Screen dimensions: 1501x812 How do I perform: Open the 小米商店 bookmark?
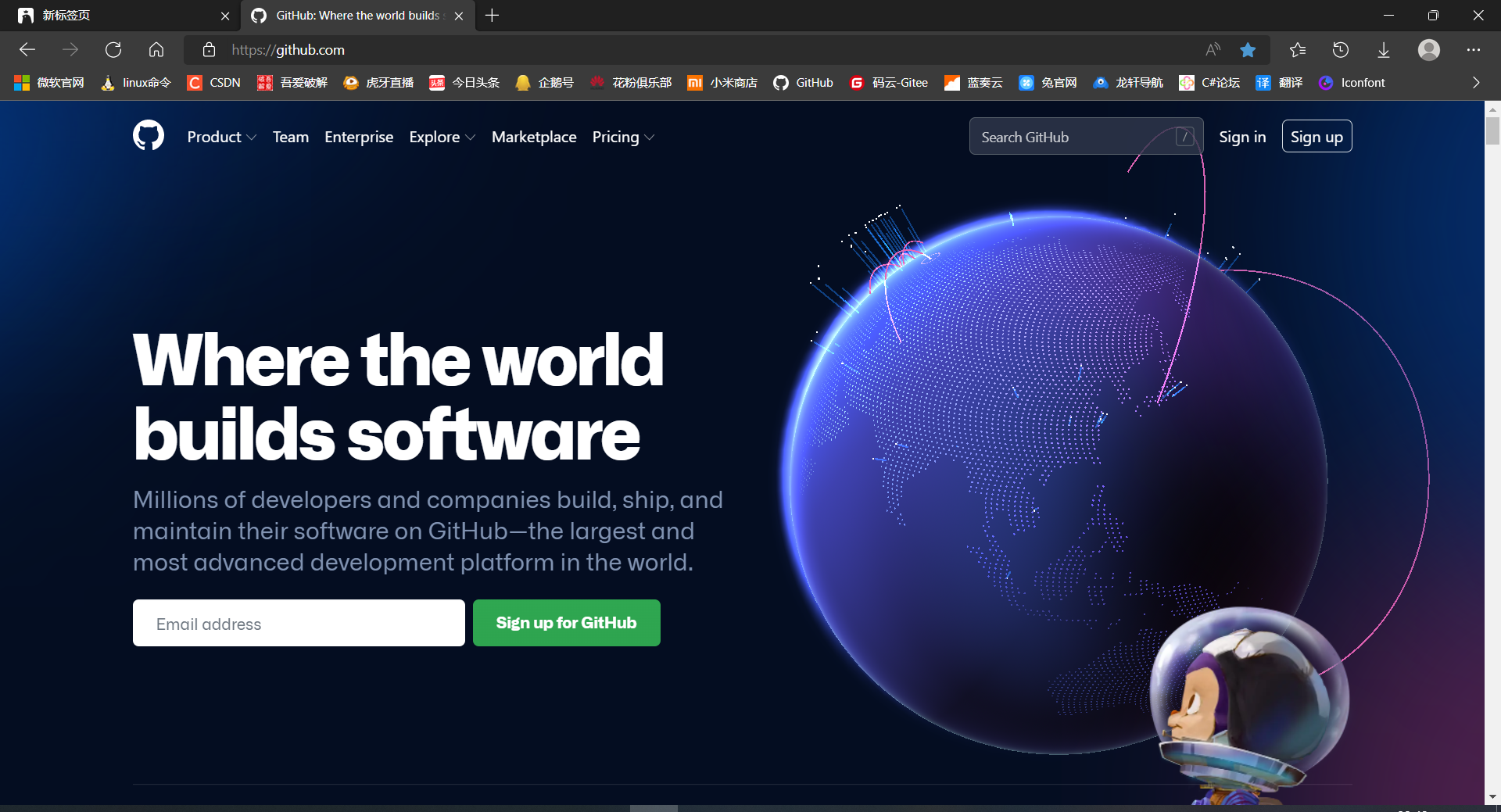click(x=722, y=83)
